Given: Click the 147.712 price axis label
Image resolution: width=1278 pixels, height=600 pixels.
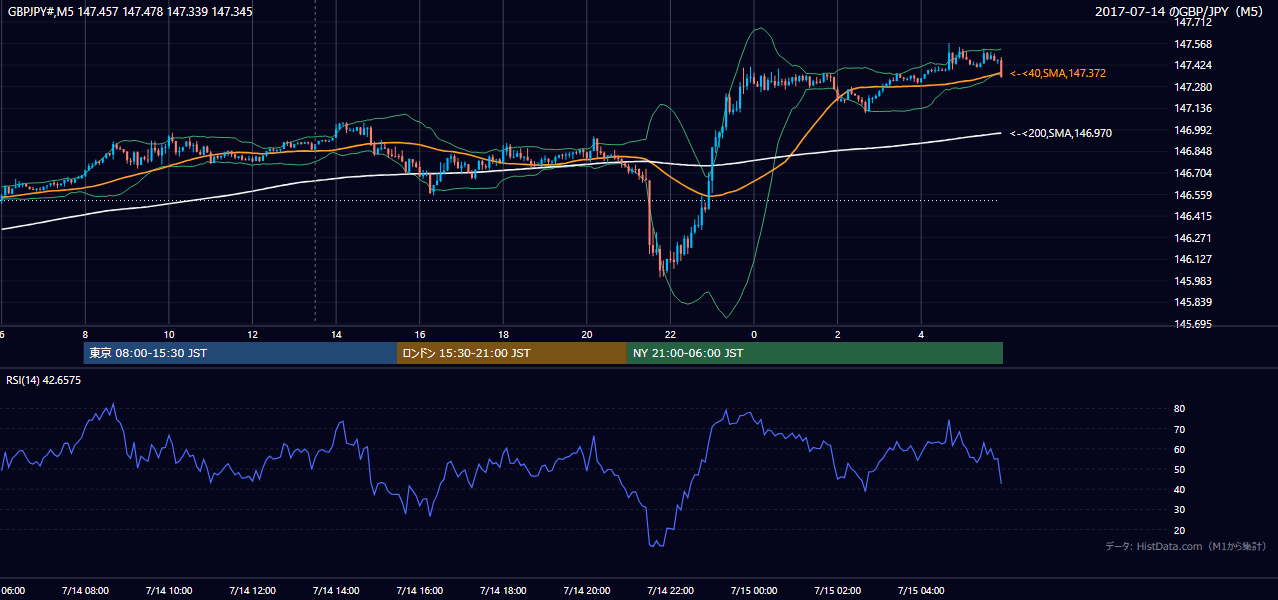Looking at the screenshot, I should click(1192, 21).
